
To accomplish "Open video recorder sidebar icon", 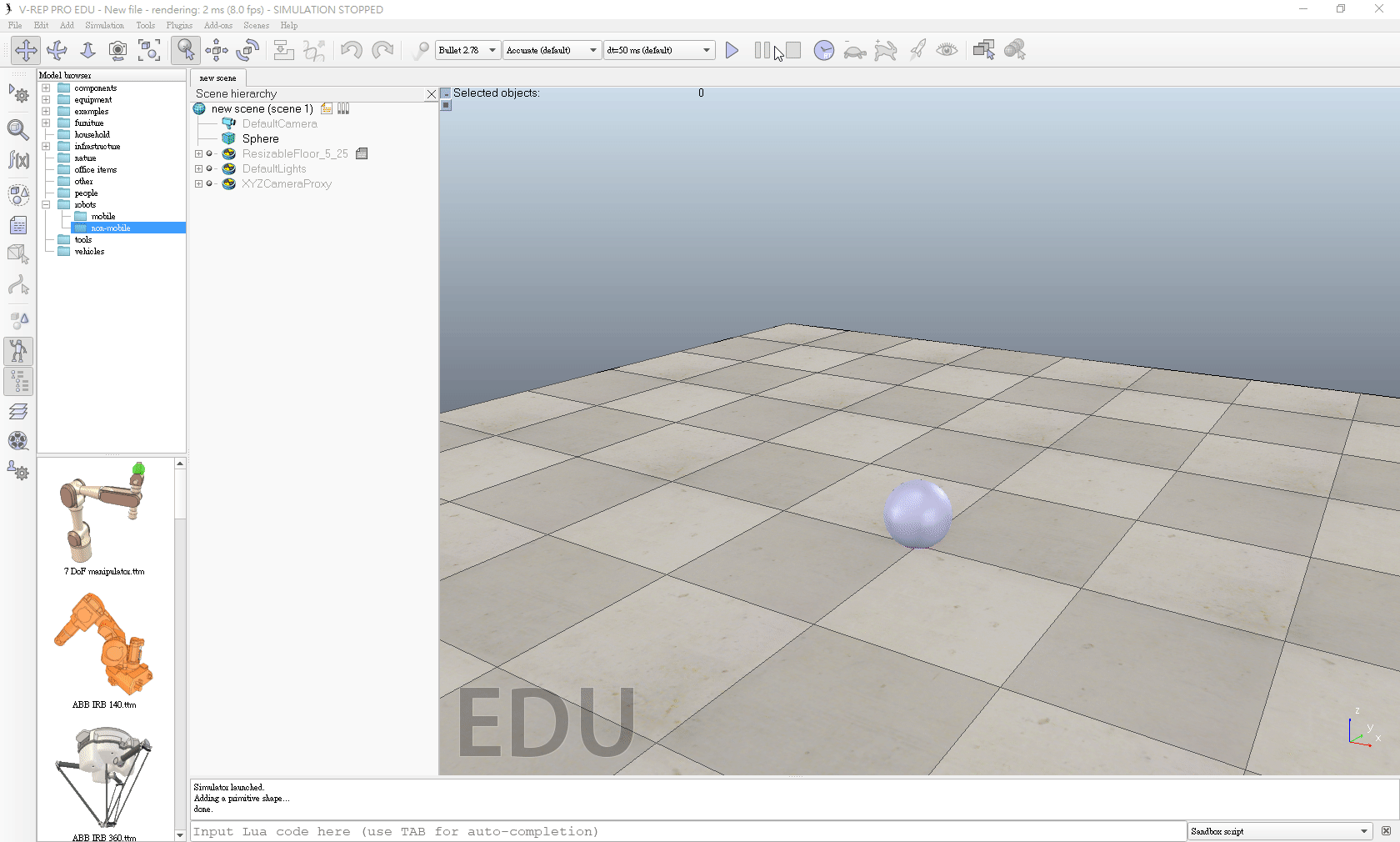I will [18, 441].
